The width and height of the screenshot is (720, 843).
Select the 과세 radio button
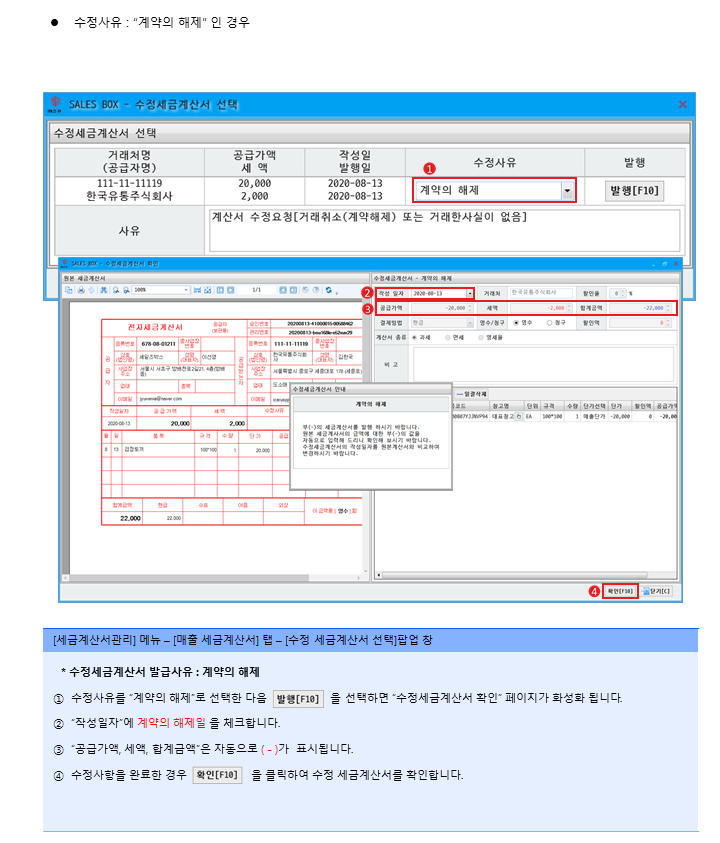[415, 338]
